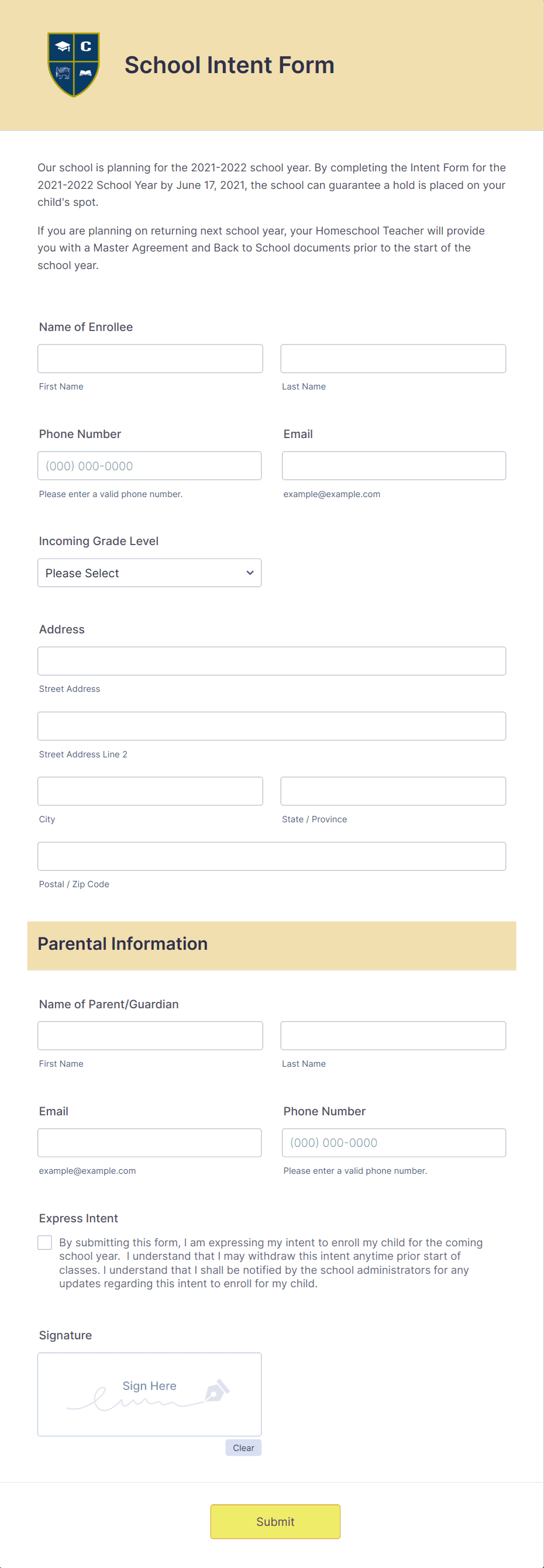The width and height of the screenshot is (544, 1568).
Task: Click the City input field
Action: [150, 791]
